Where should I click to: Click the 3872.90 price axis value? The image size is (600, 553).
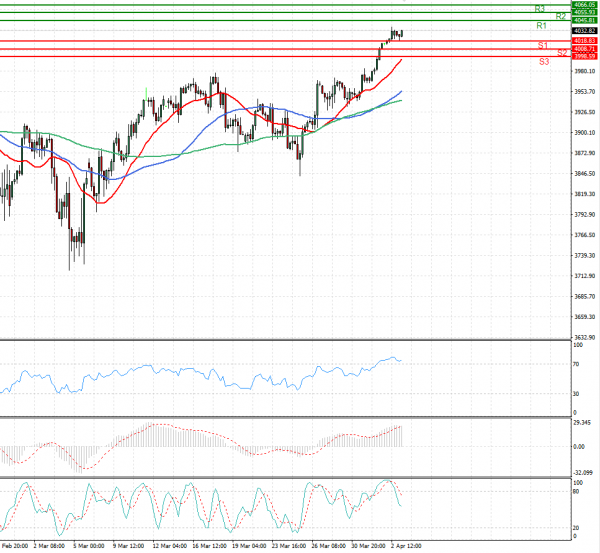(585, 153)
